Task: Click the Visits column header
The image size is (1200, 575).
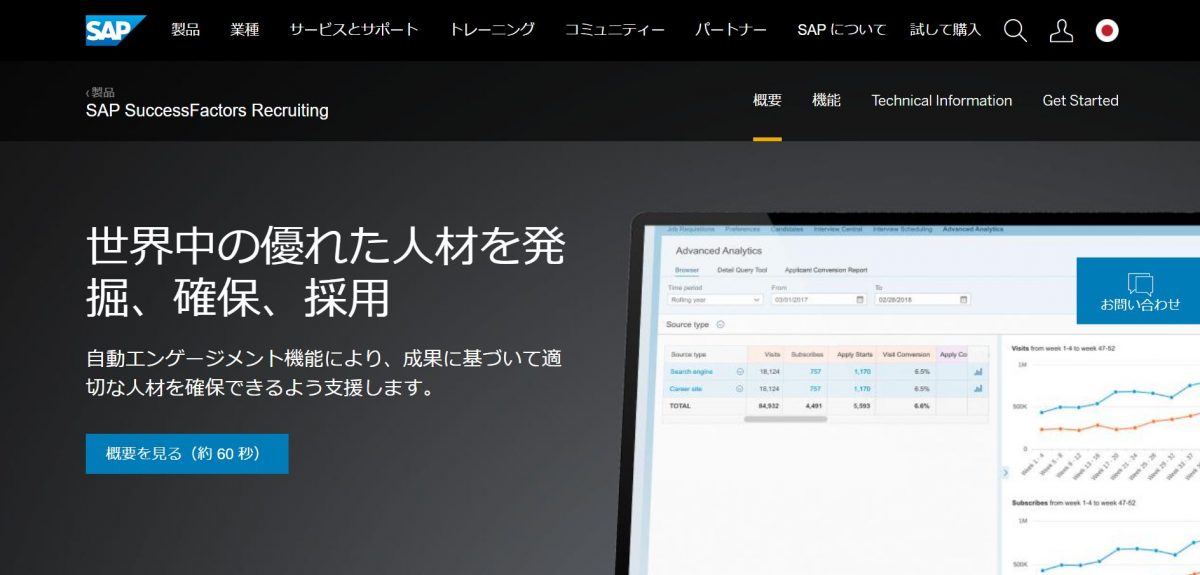Action: pyautogui.click(x=772, y=354)
